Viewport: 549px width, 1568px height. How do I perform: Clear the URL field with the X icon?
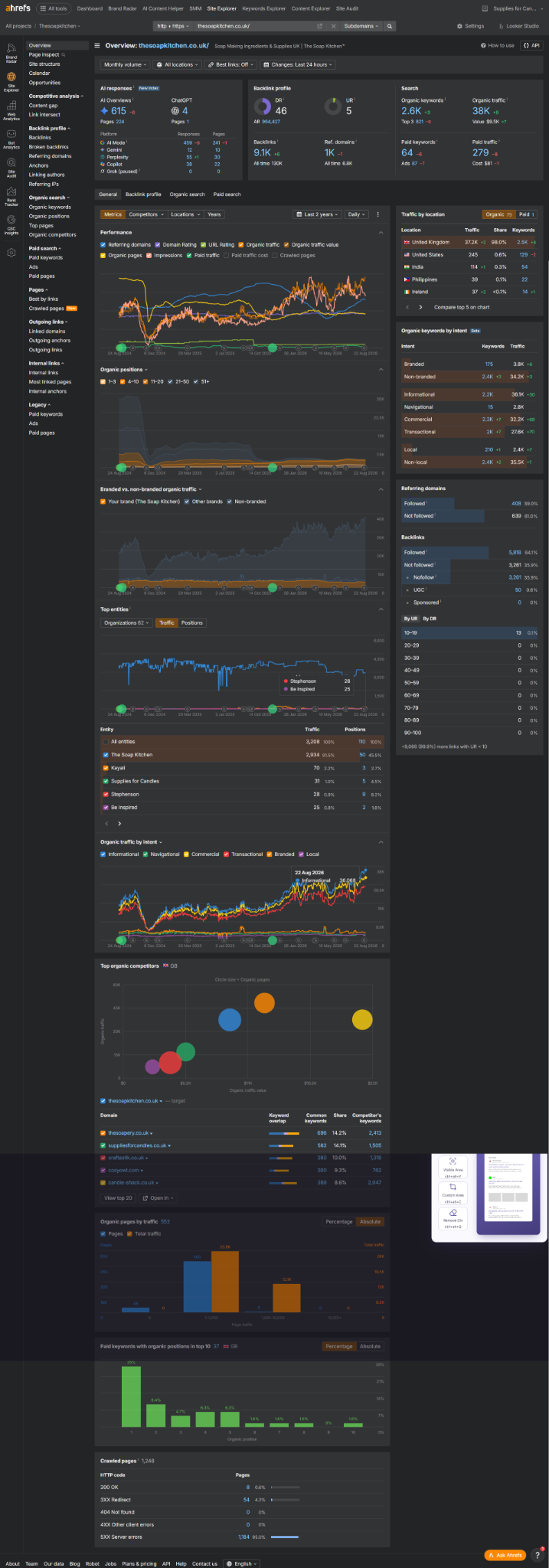tap(332, 26)
